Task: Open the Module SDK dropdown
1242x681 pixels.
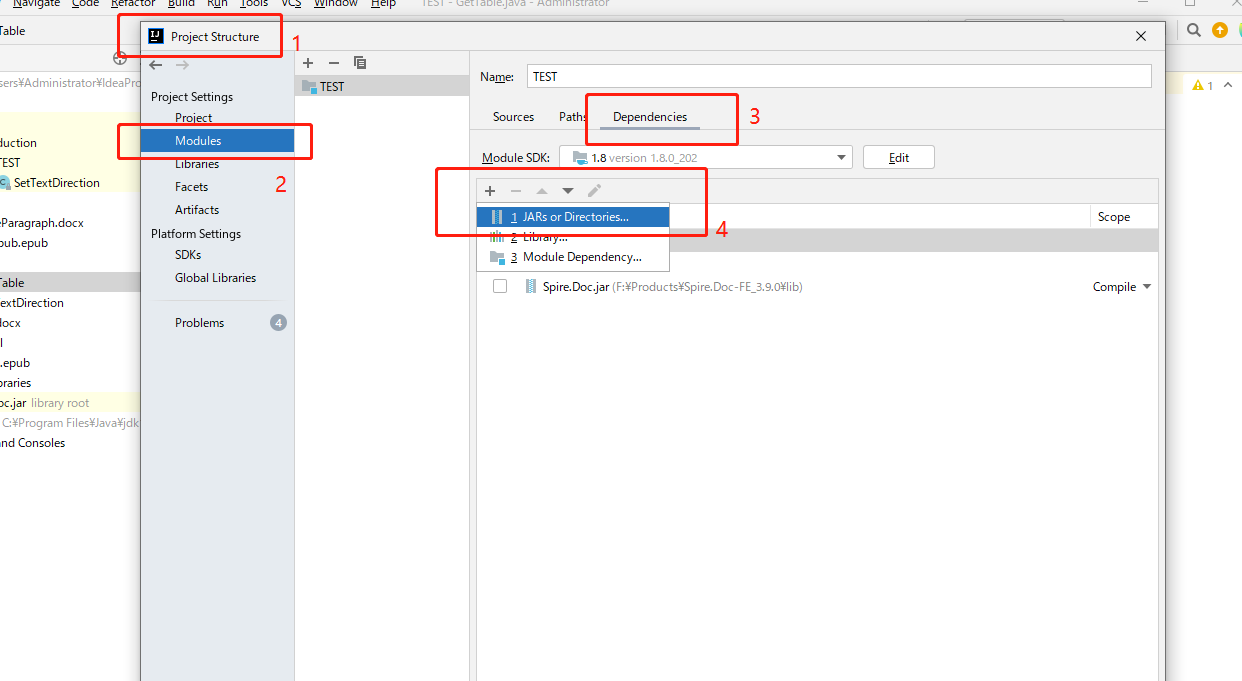Action: click(x=706, y=157)
